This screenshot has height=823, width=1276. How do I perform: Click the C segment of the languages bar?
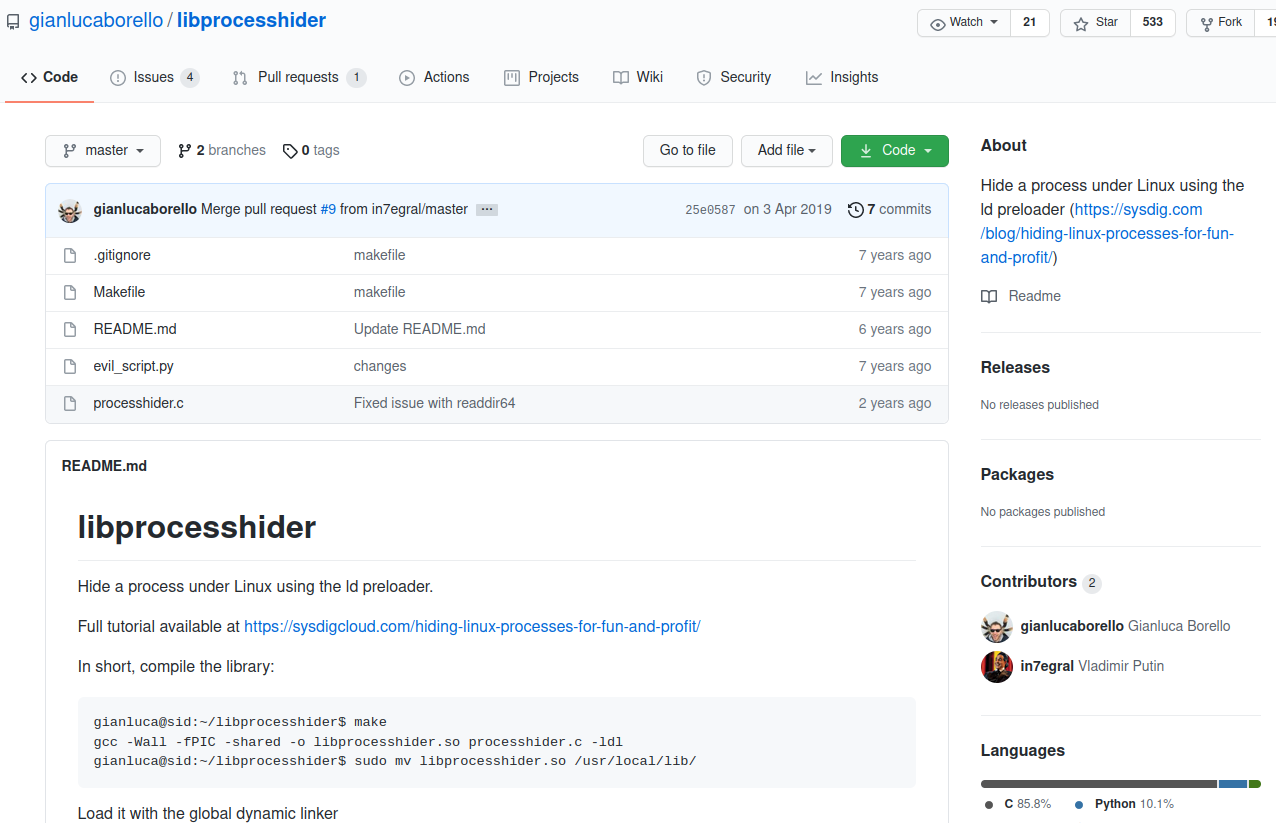pyautogui.click(x=1099, y=784)
